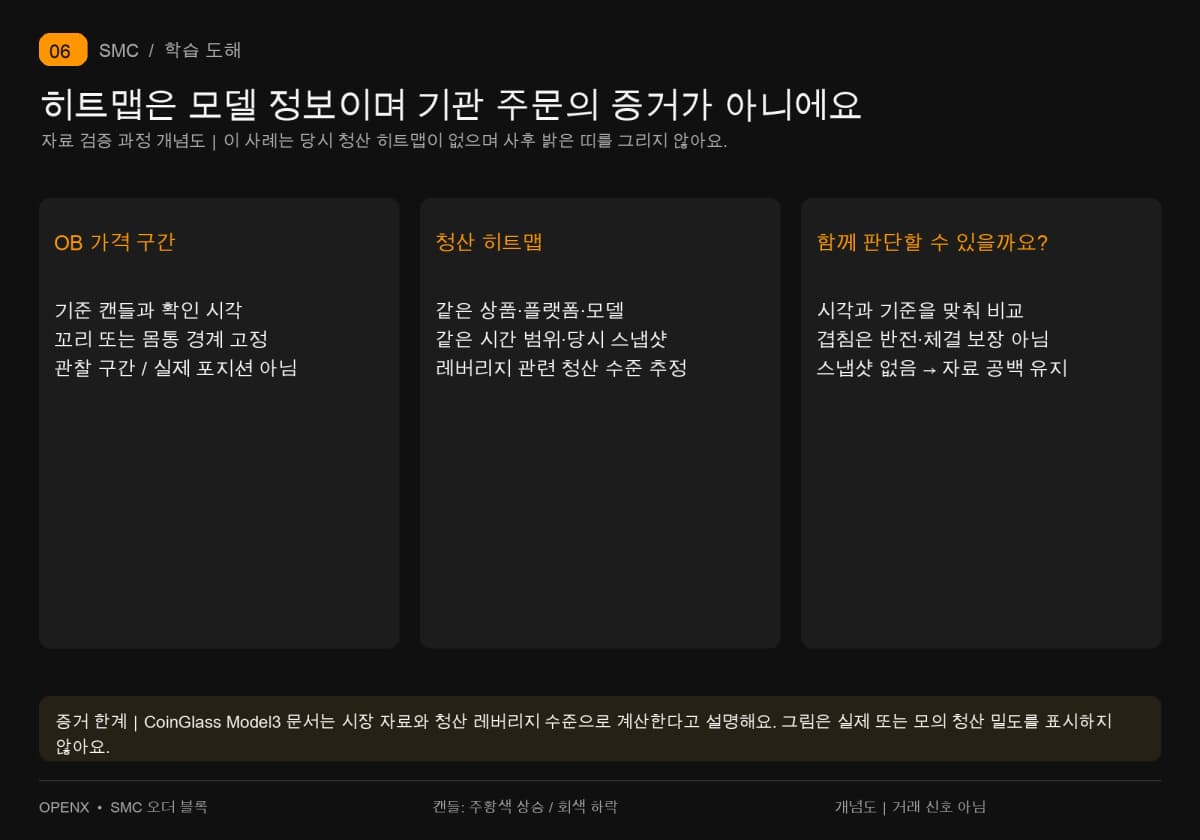Click the '청산 히트맵' card heading
This screenshot has width=1200, height=840.
coord(489,242)
